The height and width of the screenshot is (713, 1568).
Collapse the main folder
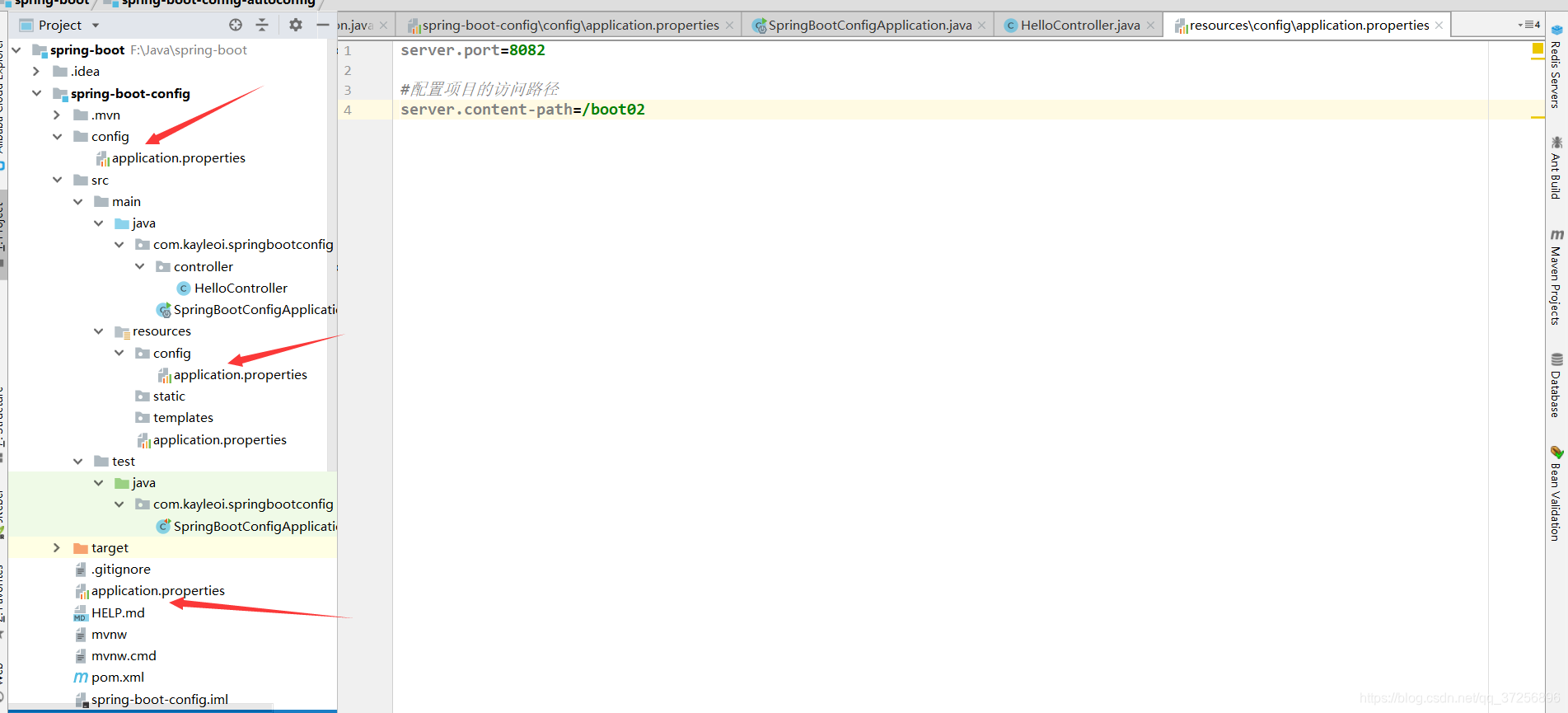pyautogui.click(x=77, y=202)
